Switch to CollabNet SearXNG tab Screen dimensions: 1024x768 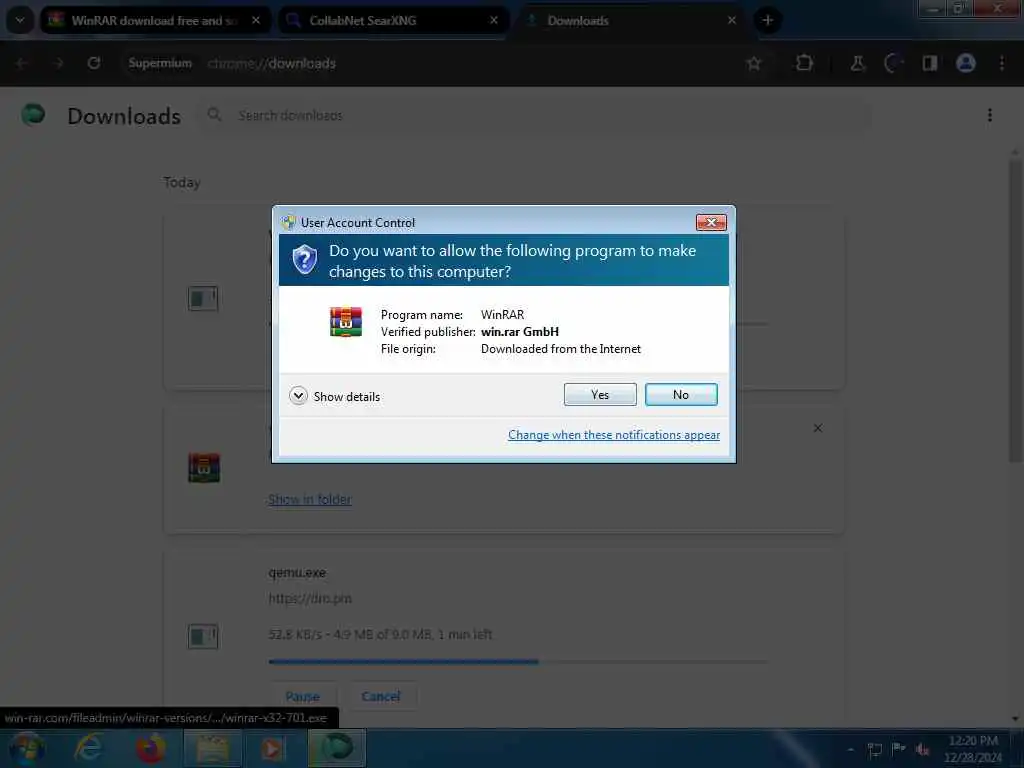(x=392, y=20)
